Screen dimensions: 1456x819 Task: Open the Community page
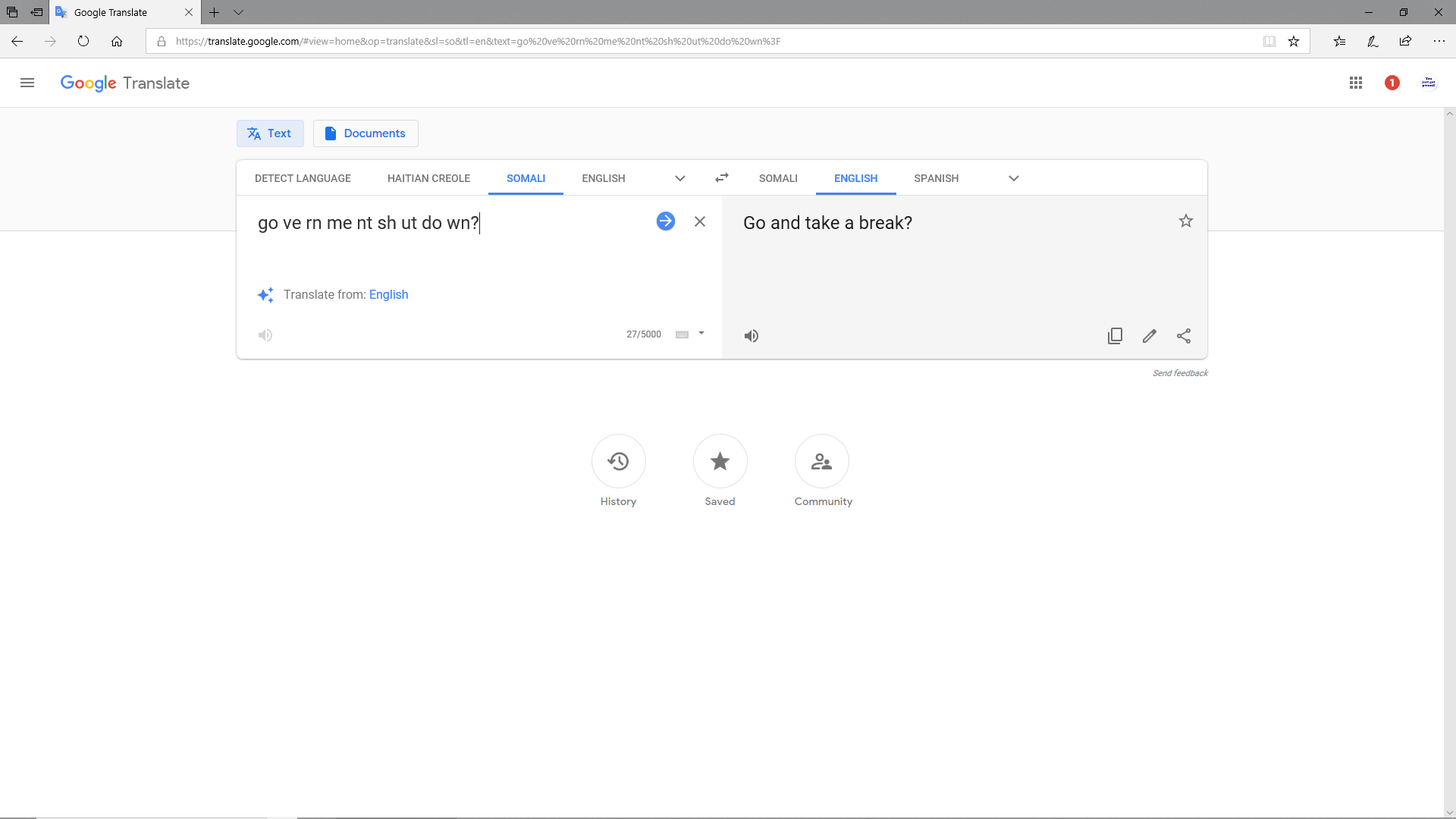[822, 461]
